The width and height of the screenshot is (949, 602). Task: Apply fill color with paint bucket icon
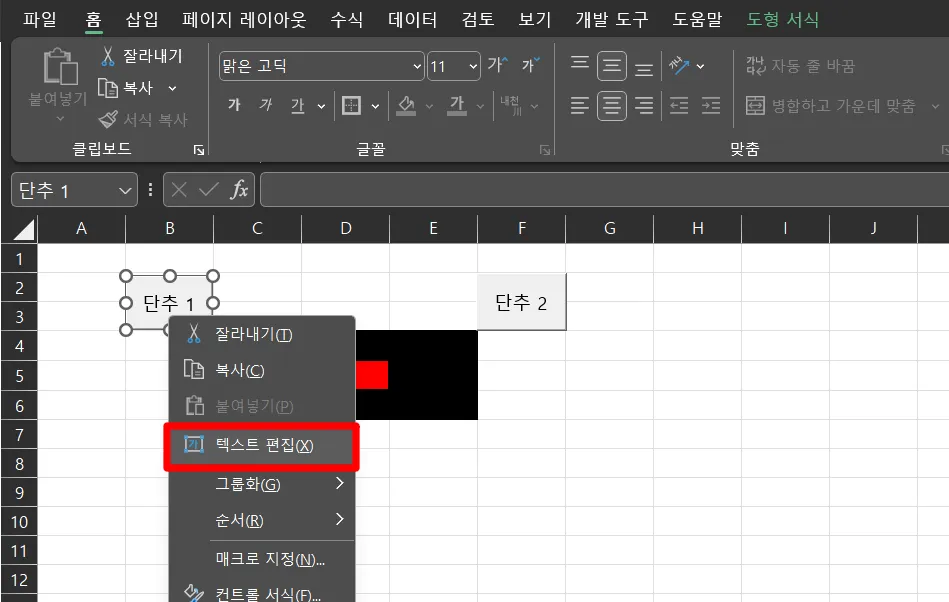point(404,105)
